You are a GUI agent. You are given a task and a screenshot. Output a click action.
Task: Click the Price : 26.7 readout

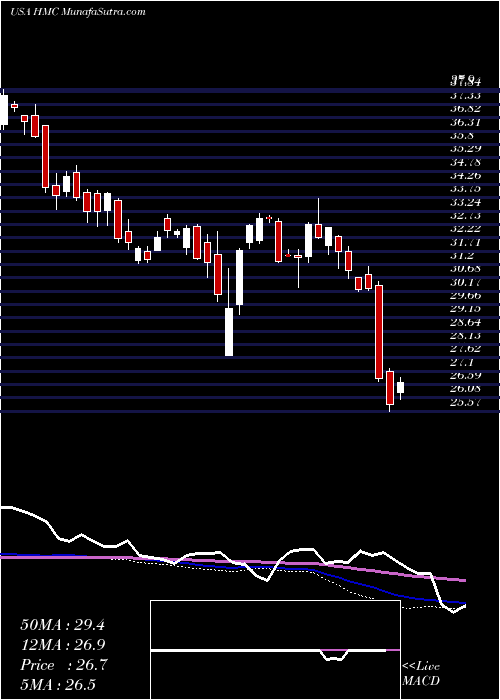click(62, 665)
